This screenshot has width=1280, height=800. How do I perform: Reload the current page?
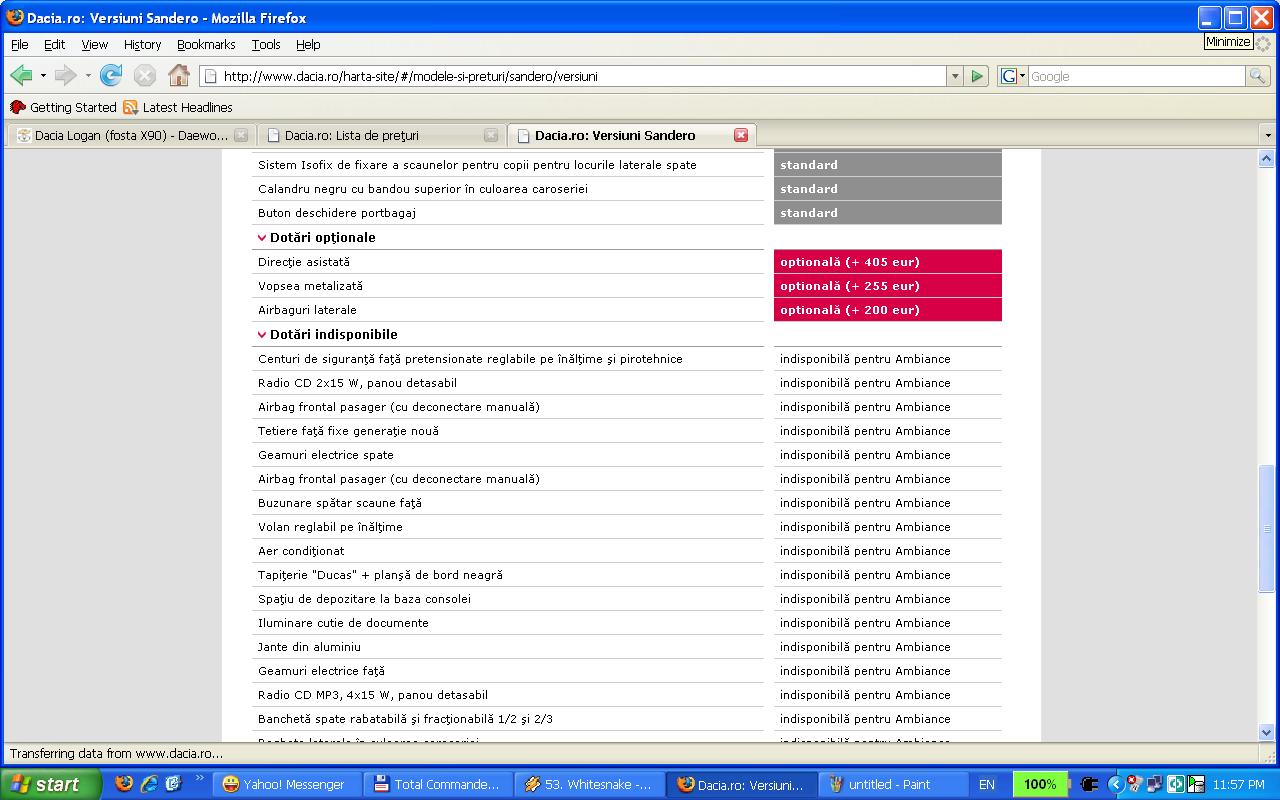[x=111, y=75]
